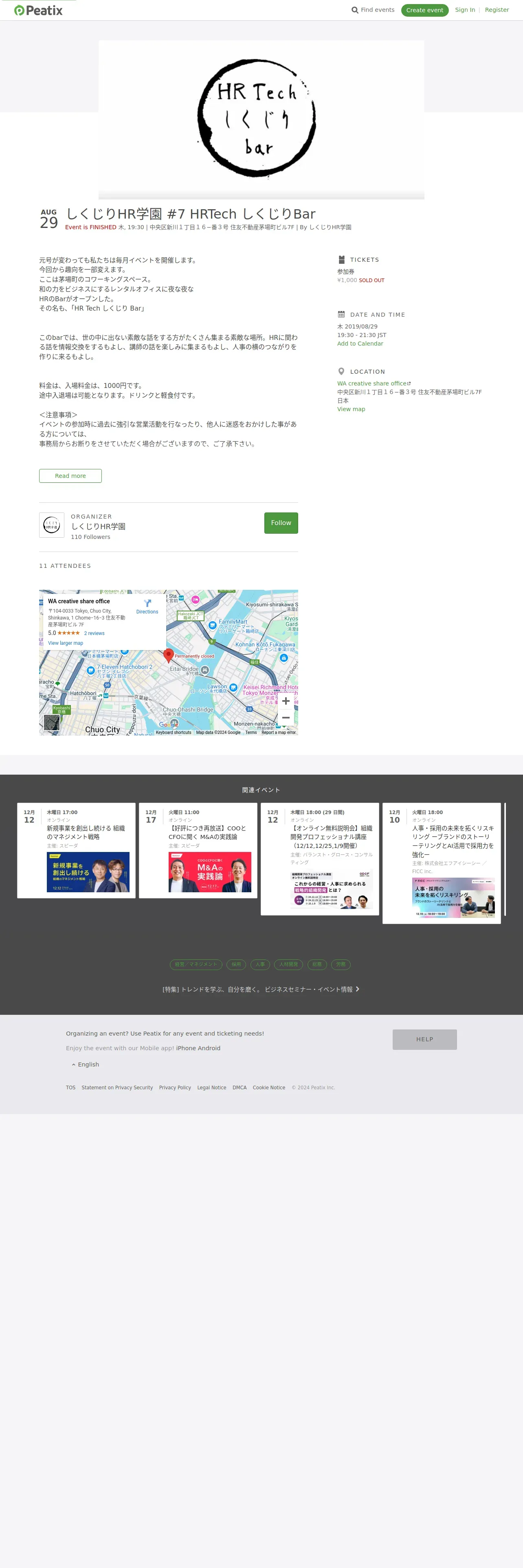Click the HR Tech しくじり bar cover image

pos(261,119)
